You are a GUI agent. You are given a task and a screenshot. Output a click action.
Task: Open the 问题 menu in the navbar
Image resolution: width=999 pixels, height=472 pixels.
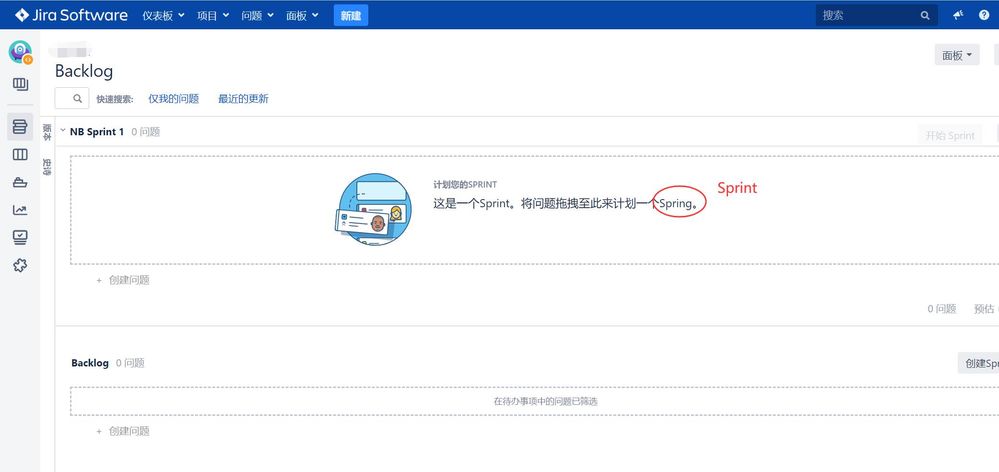[257, 15]
